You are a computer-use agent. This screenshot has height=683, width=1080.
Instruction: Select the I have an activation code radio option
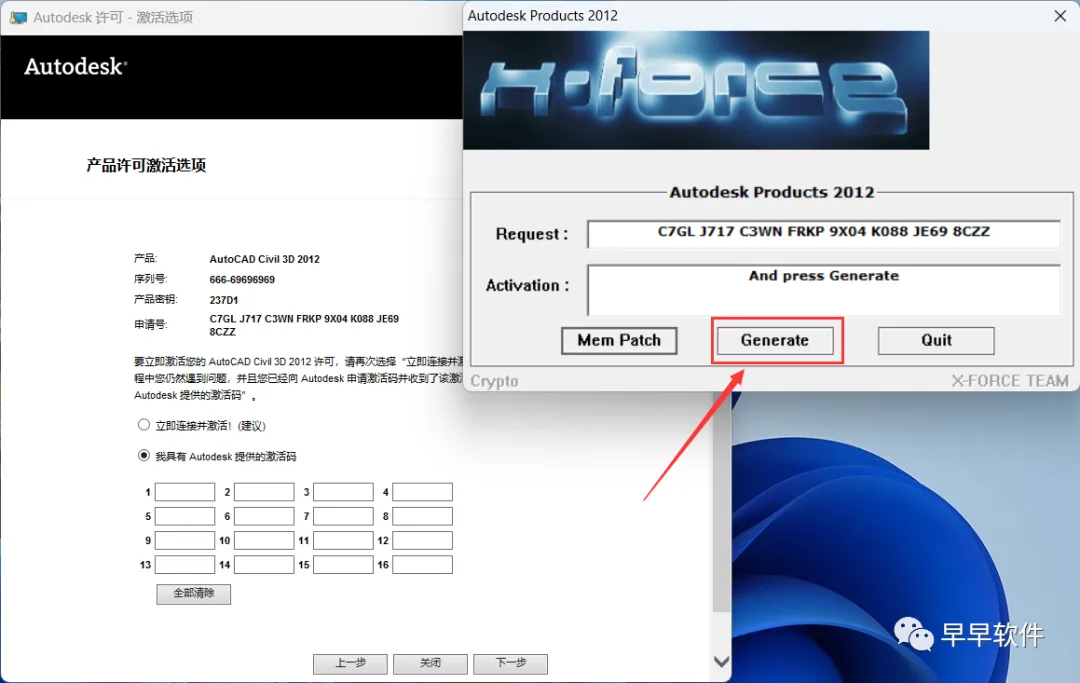click(143, 455)
